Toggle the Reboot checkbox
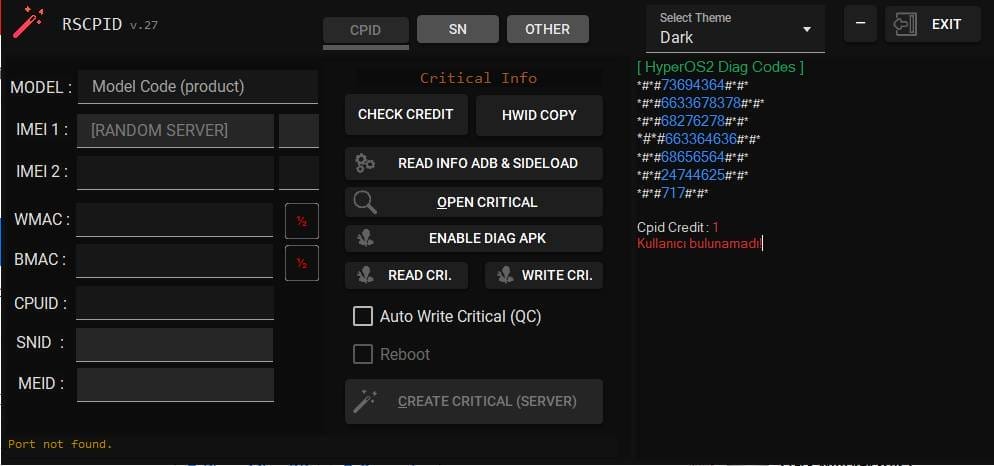994x466 pixels. click(x=363, y=355)
